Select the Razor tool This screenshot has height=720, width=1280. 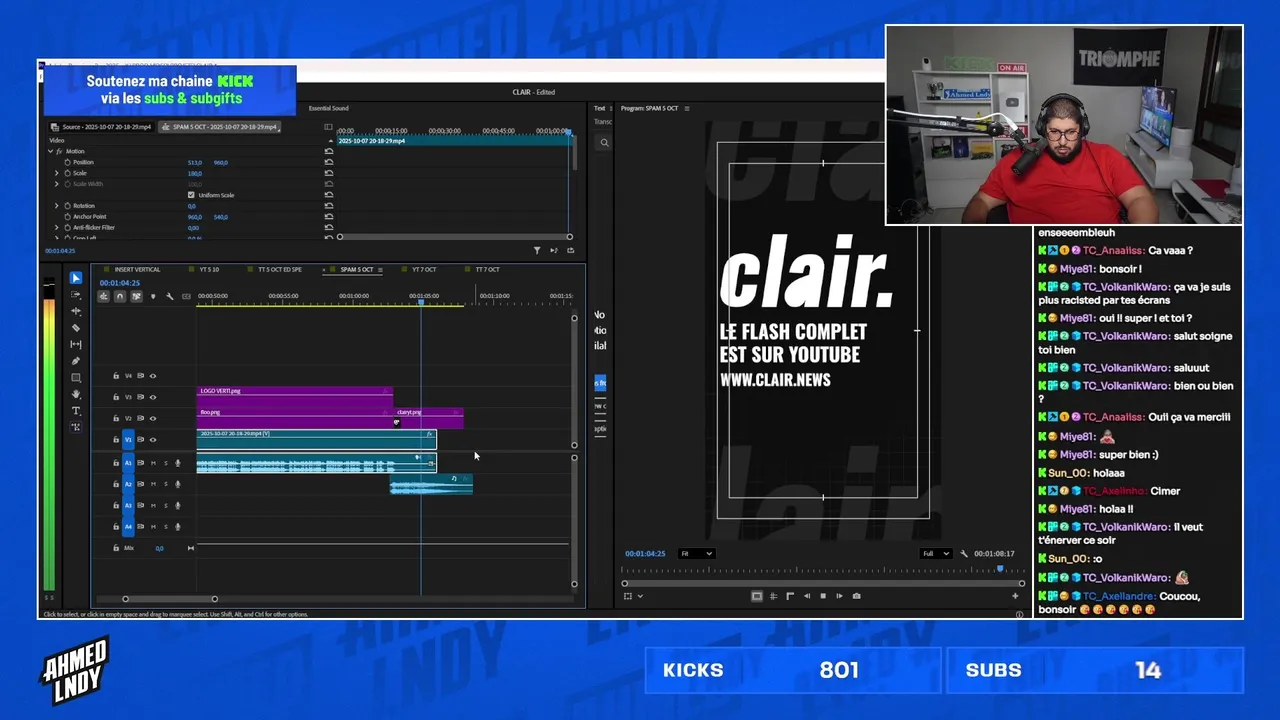[x=76, y=328]
